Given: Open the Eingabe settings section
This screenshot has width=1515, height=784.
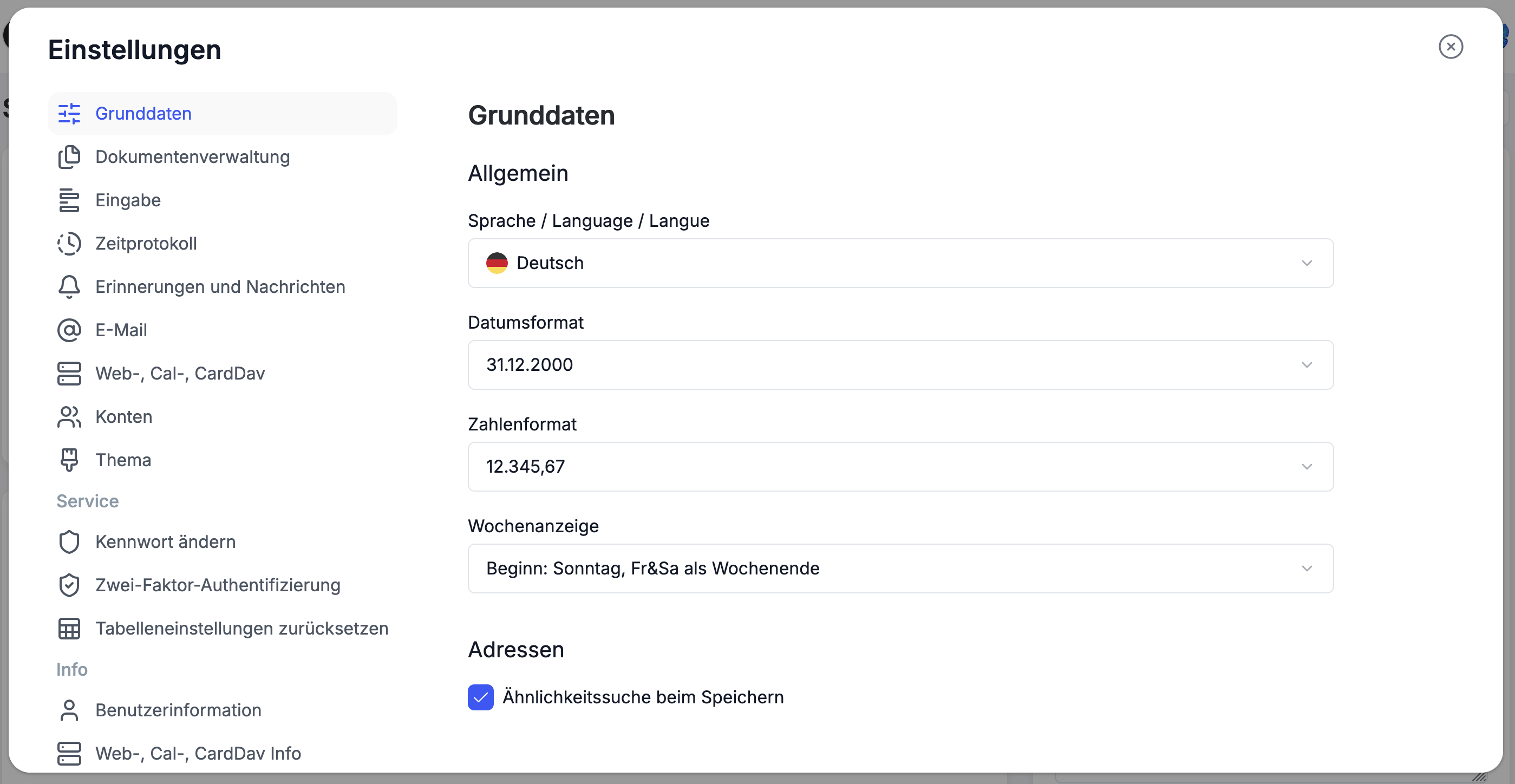Looking at the screenshot, I should (x=128, y=200).
